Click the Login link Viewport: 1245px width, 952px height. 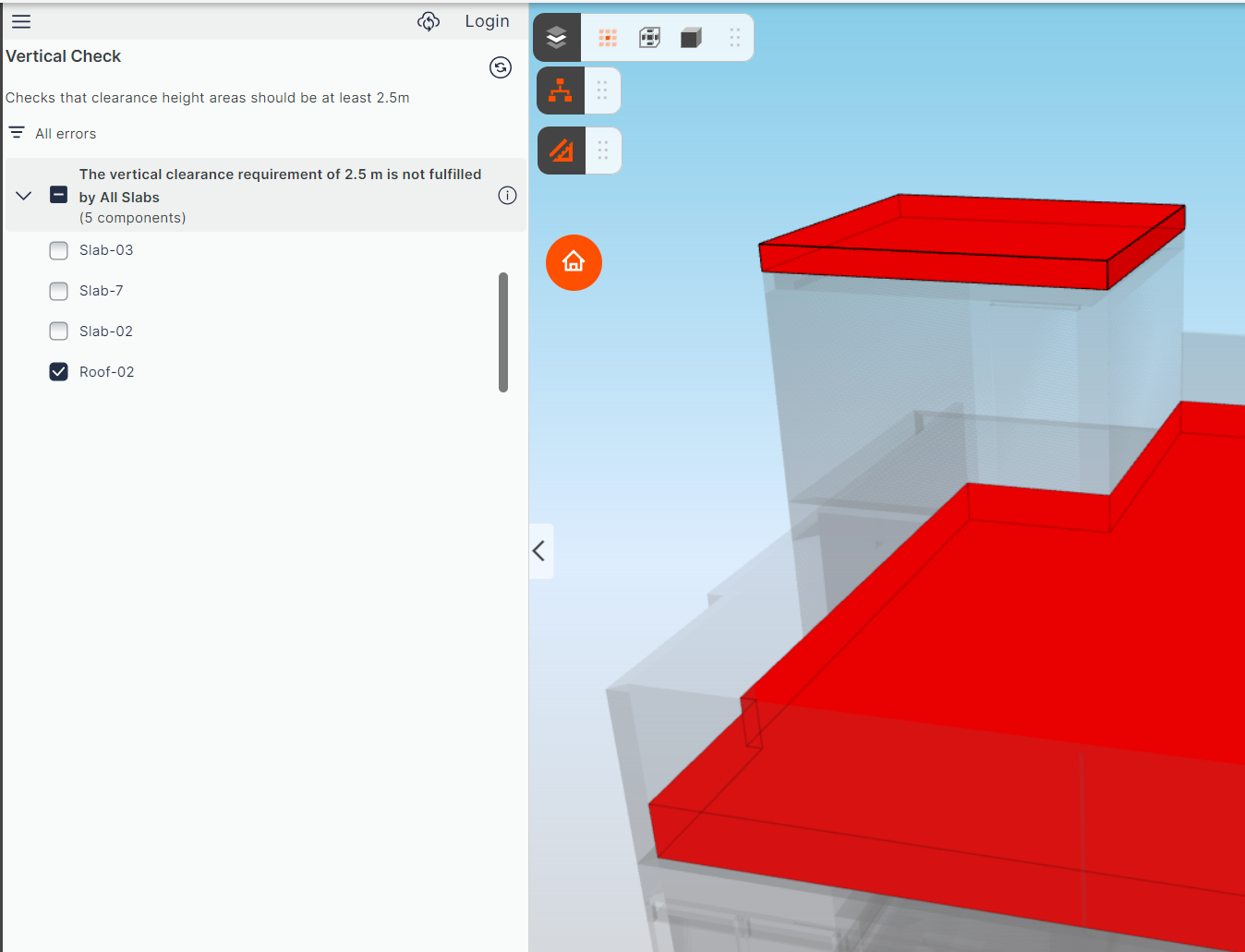[487, 21]
